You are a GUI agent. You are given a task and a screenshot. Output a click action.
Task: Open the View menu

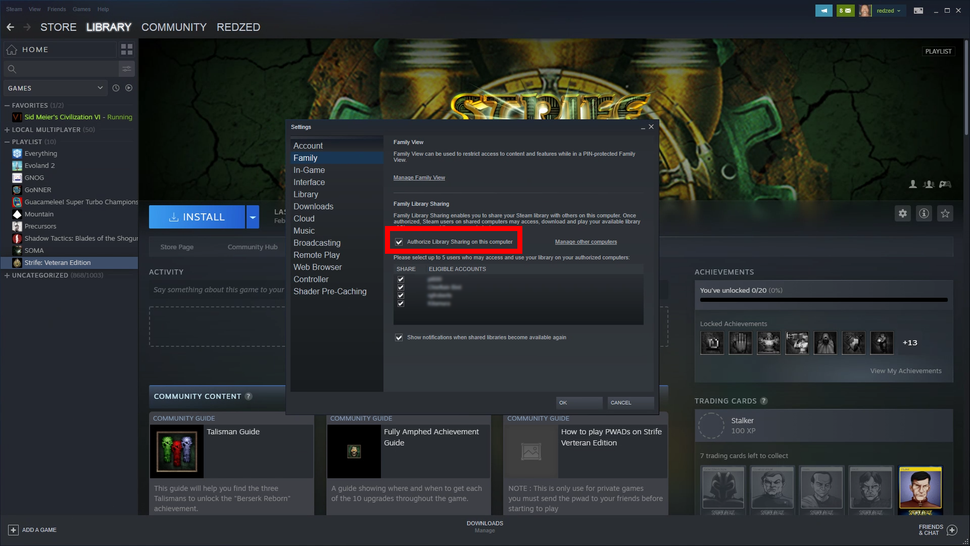pyautogui.click(x=35, y=9)
